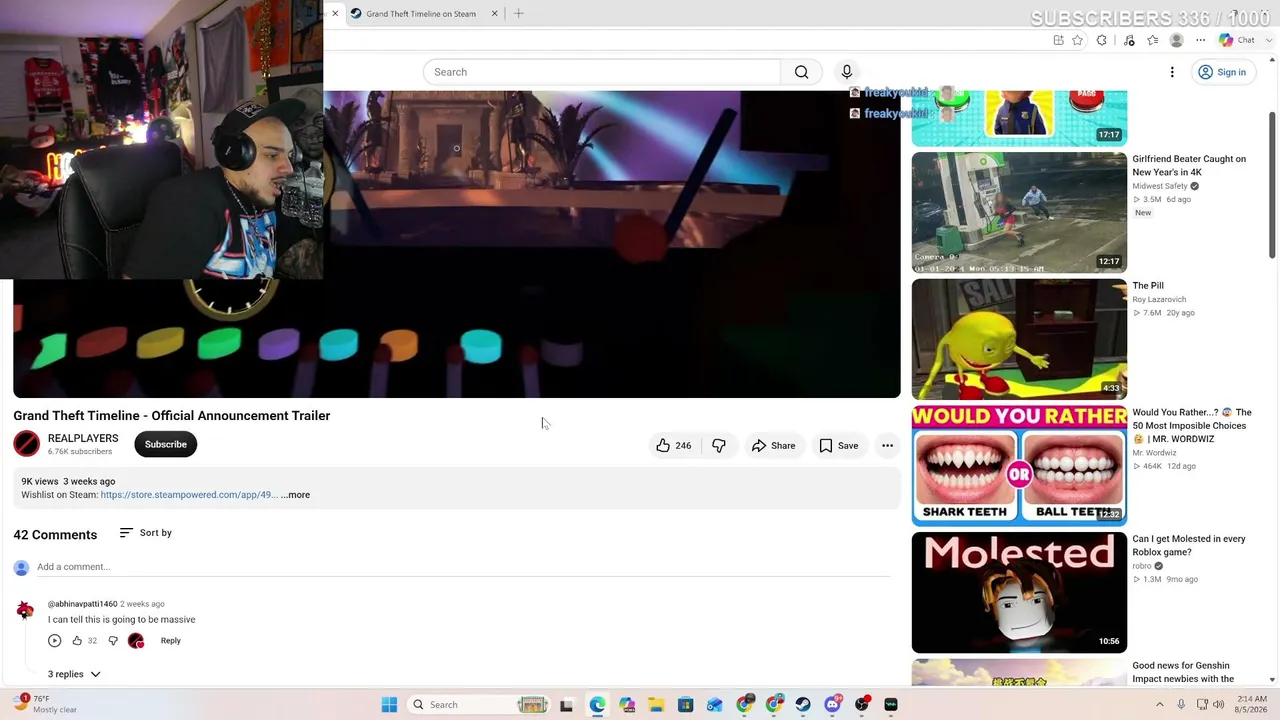
Task: Click the Roy Lazarovich channel name
Action: pos(1159,299)
